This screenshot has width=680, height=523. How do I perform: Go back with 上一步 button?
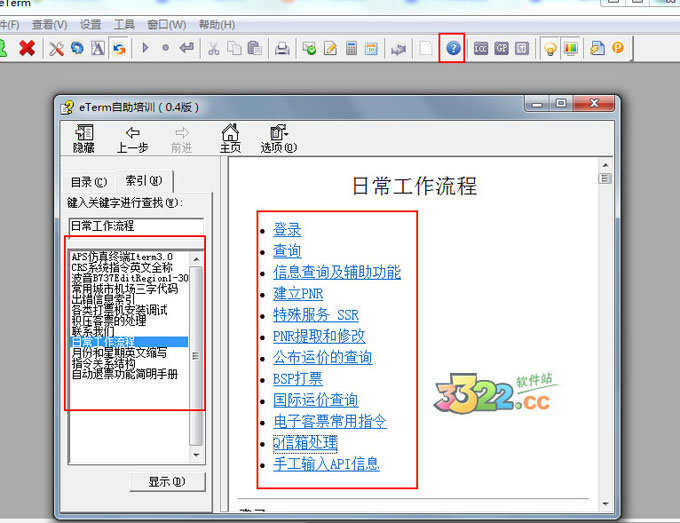(x=132, y=139)
